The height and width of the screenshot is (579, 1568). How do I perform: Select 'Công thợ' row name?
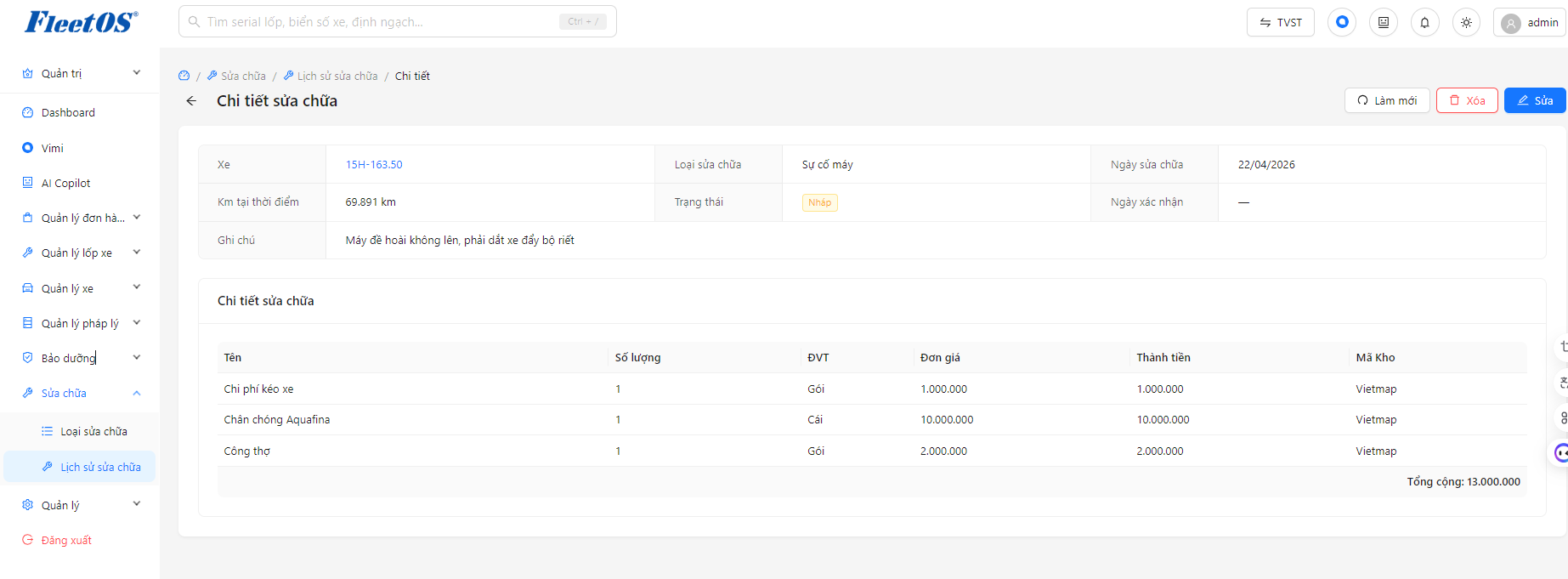coord(247,451)
